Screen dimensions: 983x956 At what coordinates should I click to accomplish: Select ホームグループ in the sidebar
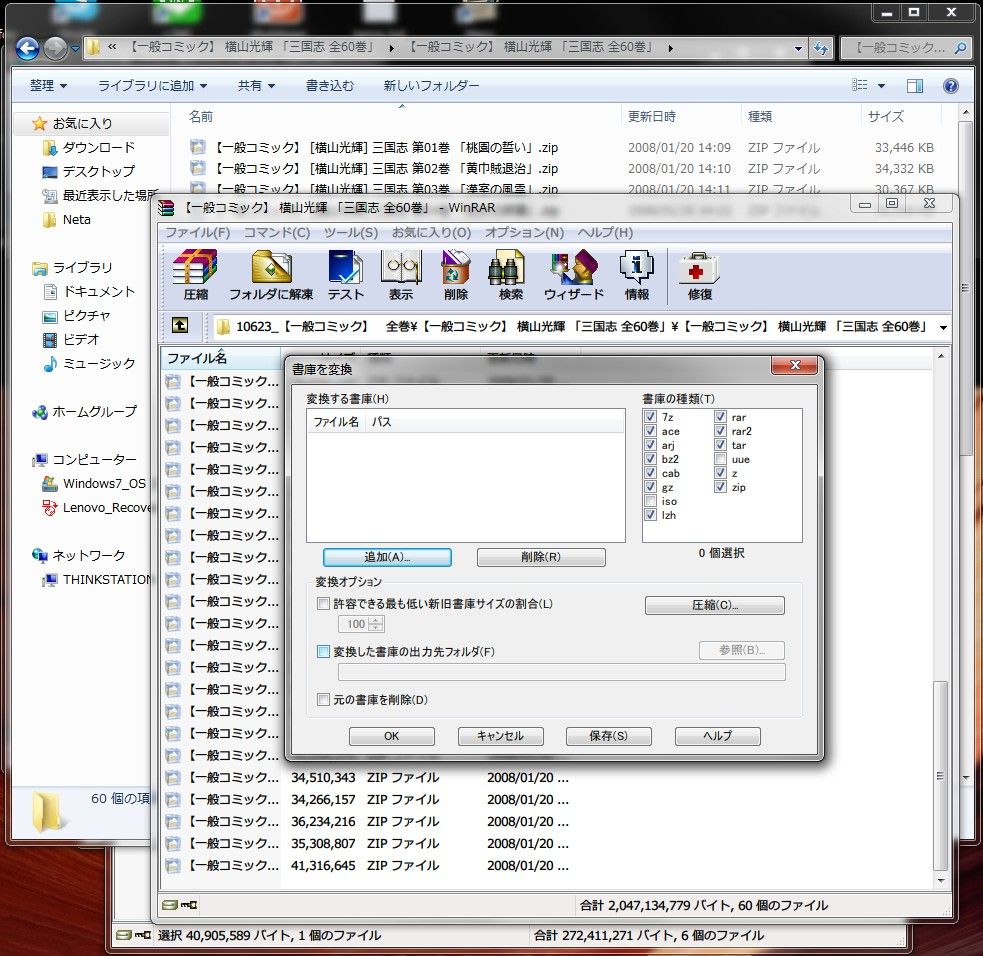pyautogui.click(x=84, y=411)
